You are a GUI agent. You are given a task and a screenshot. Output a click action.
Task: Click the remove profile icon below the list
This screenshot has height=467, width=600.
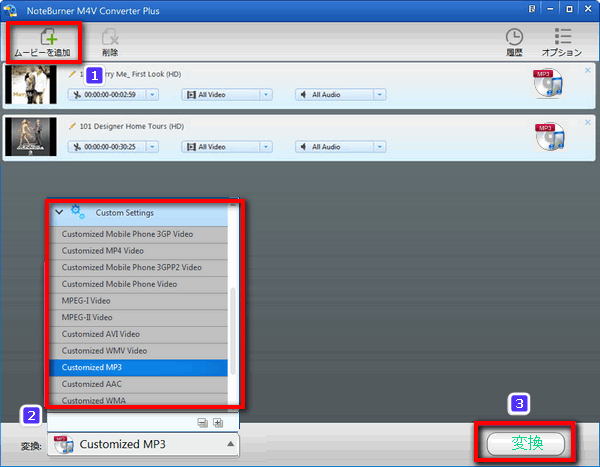coord(202,423)
